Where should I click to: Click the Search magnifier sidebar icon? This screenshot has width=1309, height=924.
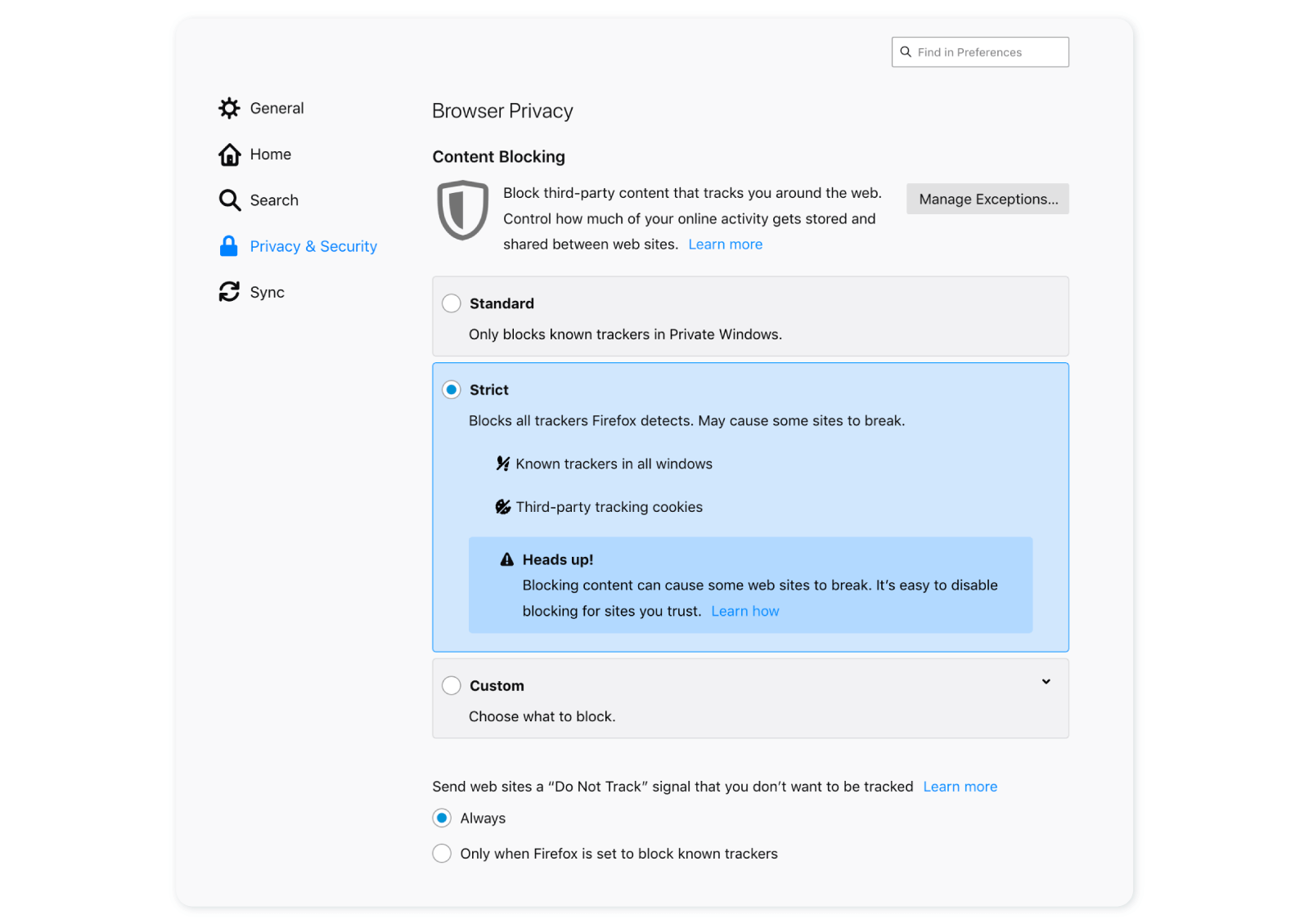(x=229, y=200)
